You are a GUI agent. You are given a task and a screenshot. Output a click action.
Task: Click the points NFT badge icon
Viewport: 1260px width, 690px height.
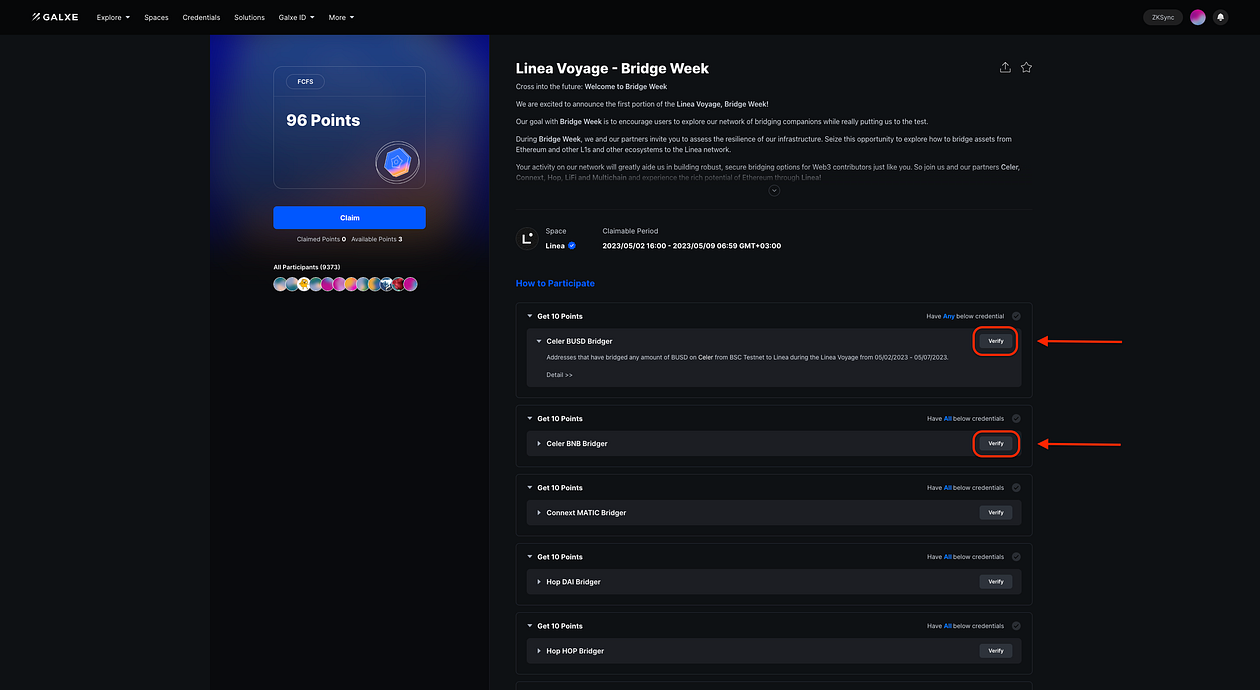point(397,161)
